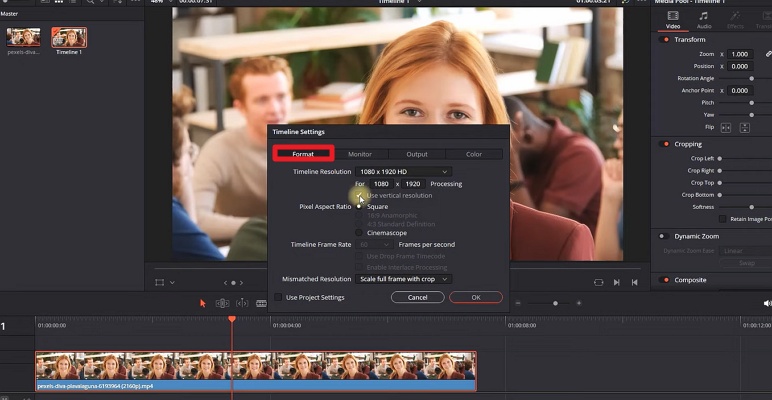Click the width field showing 1080
The image size is (772, 400).
[x=381, y=184]
